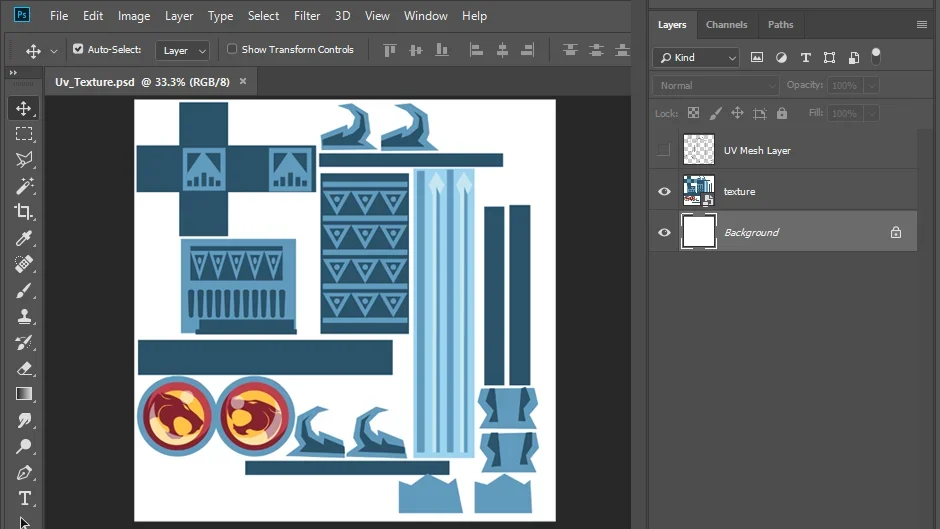Select the Magic Wand tool
Viewport: 940px width, 529px height.
[x=24, y=186]
